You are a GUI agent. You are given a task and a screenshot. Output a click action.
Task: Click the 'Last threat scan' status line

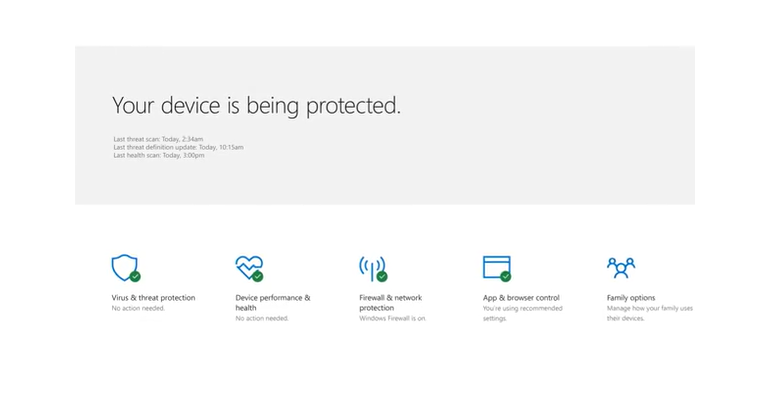point(158,139)
